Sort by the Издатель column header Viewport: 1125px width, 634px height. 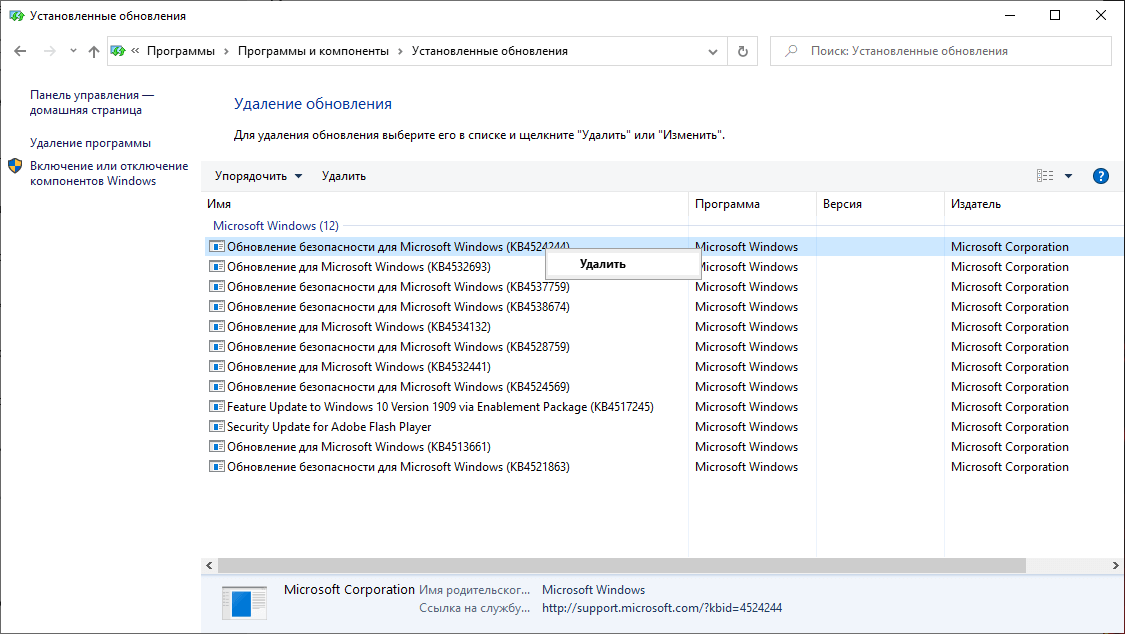click(x=976, y=204)
